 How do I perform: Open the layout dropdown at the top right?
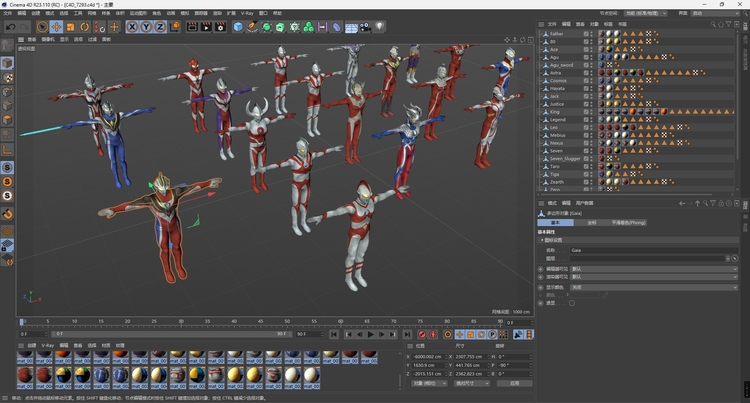coord(717,13)
